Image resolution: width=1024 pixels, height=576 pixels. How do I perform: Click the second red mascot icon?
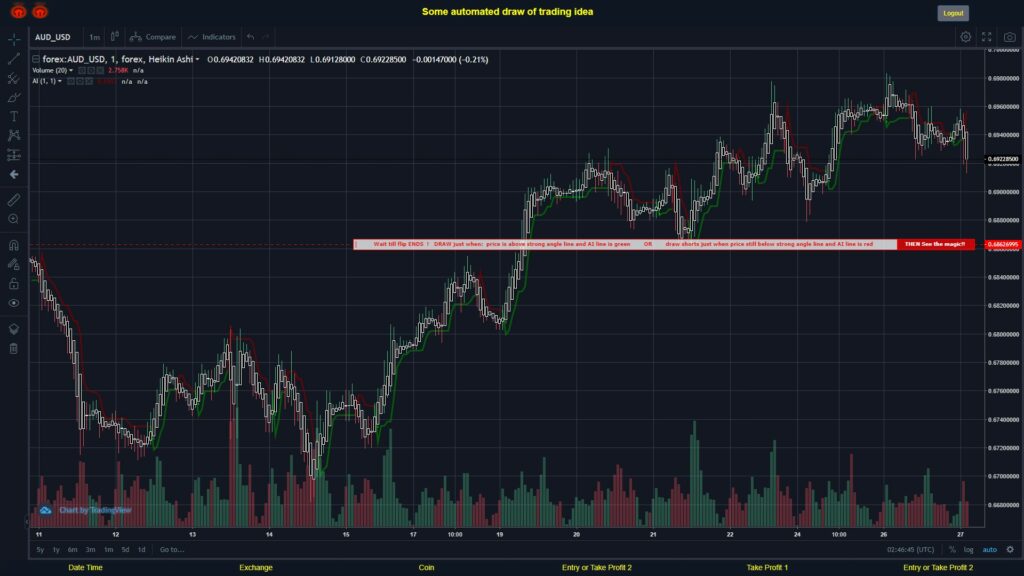pos(40,11)
